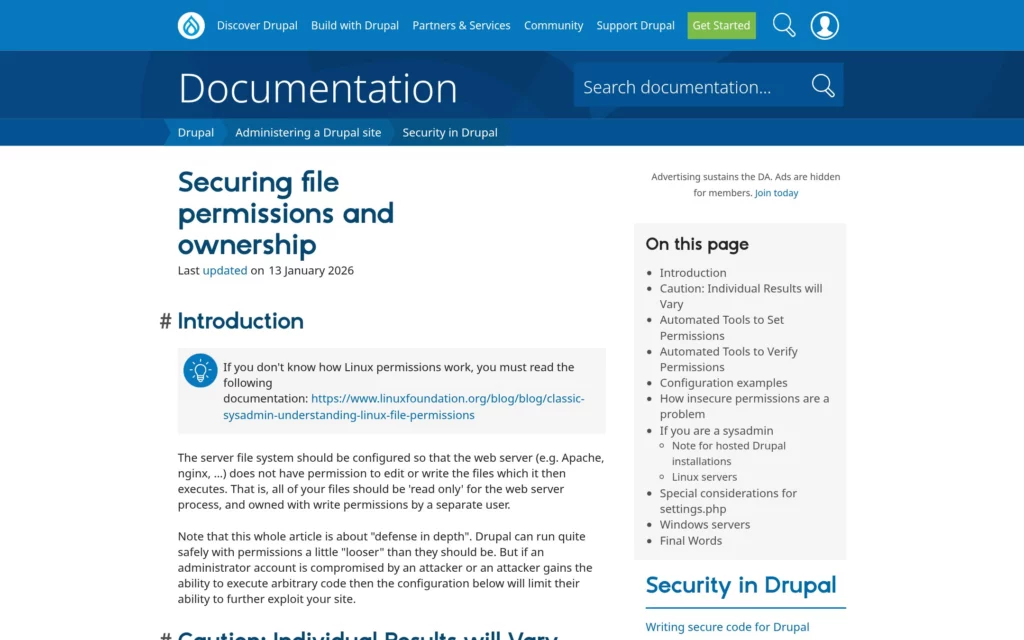Screen dimensions: 1024x640
Task: Click the Introduction section heading
Action: coord(240,321)
